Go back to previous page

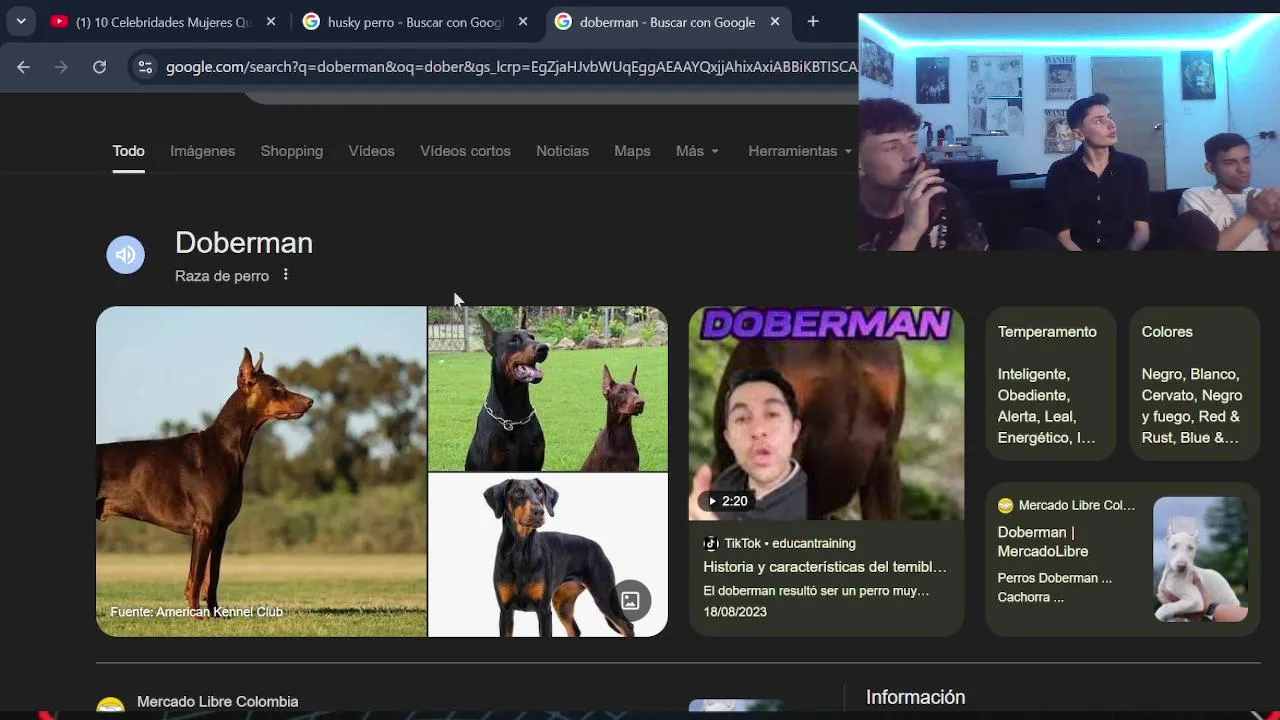coord(23,67)
